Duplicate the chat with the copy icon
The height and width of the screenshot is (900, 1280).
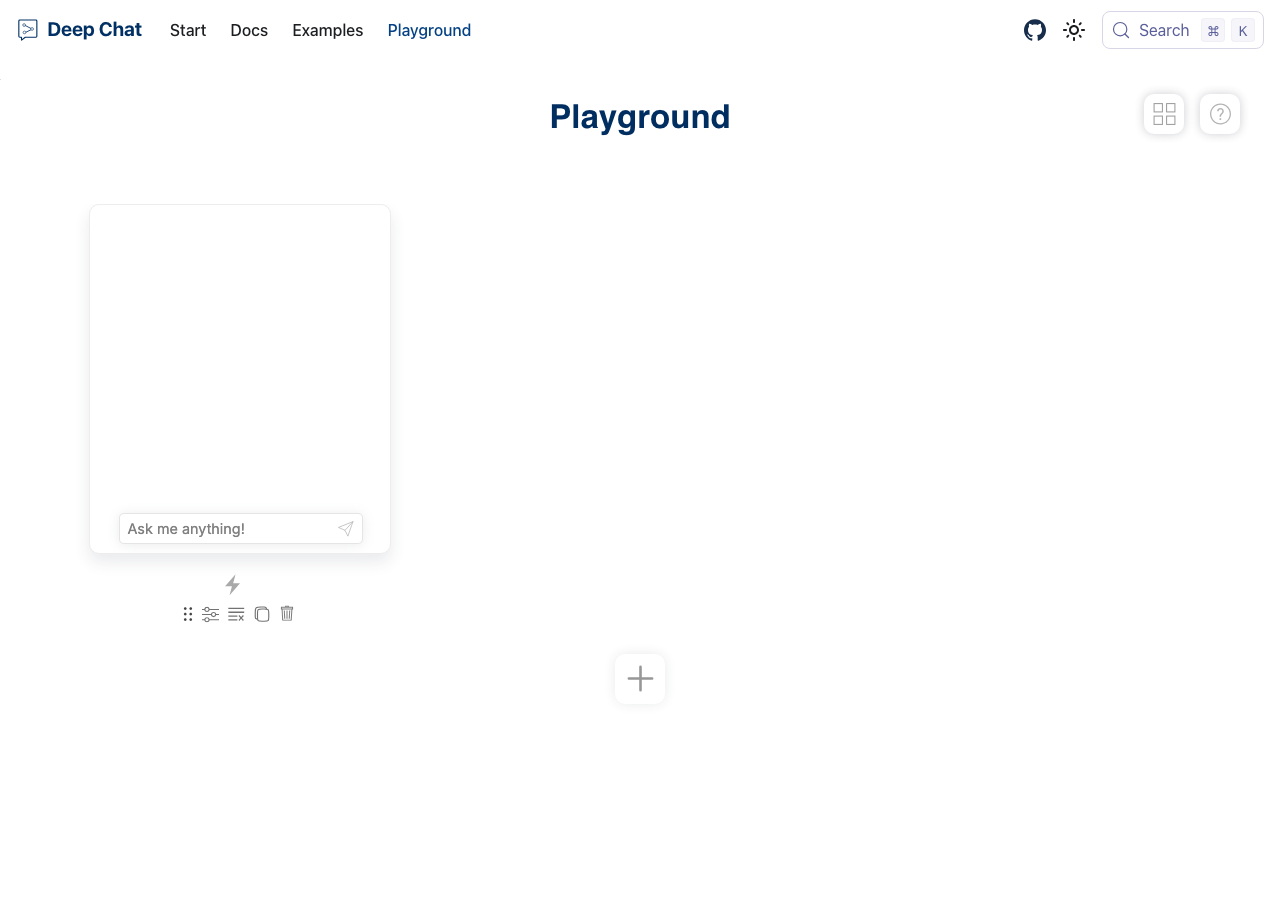click(262, 614)
